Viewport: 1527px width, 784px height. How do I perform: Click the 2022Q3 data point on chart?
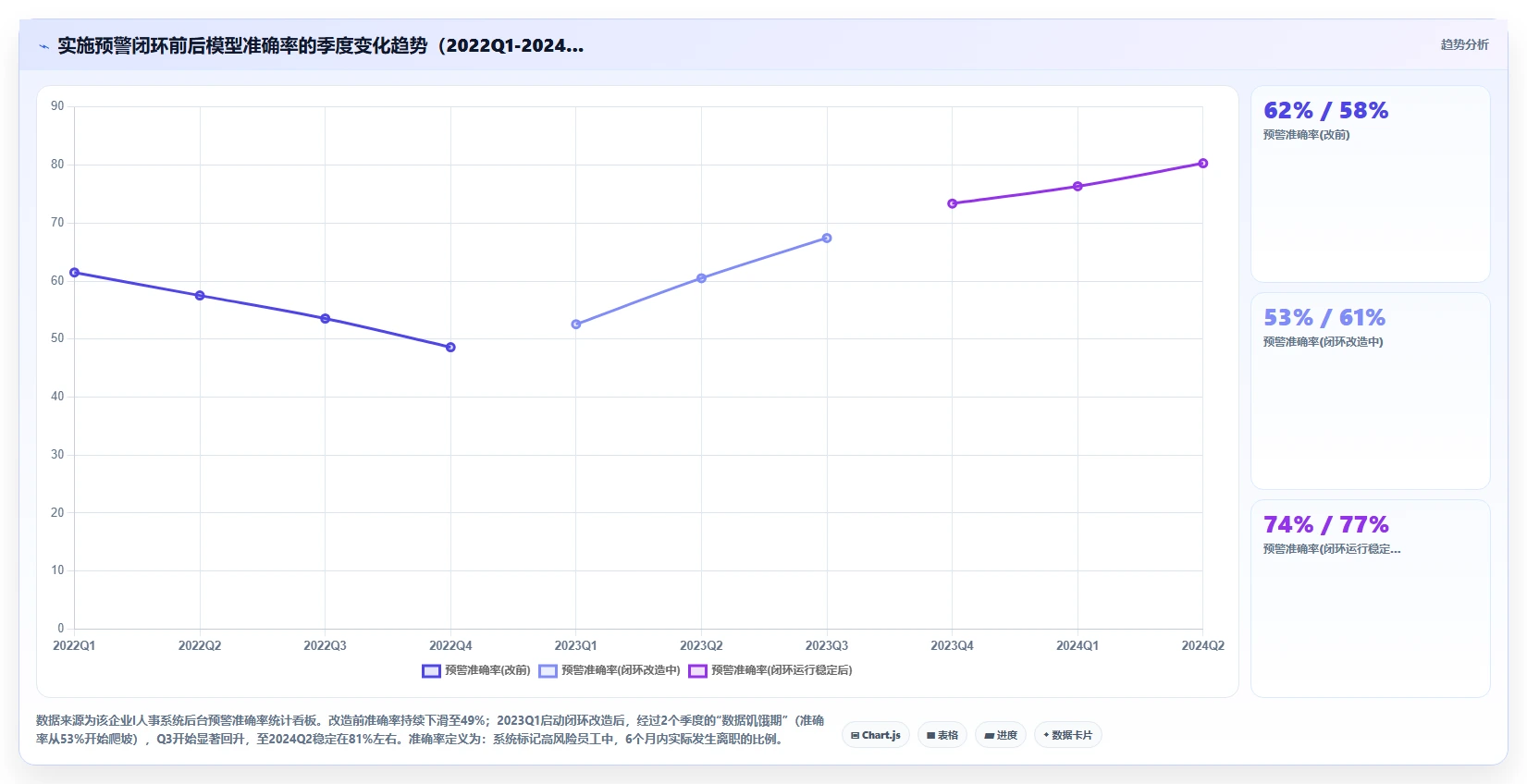[x=326, y=319]
